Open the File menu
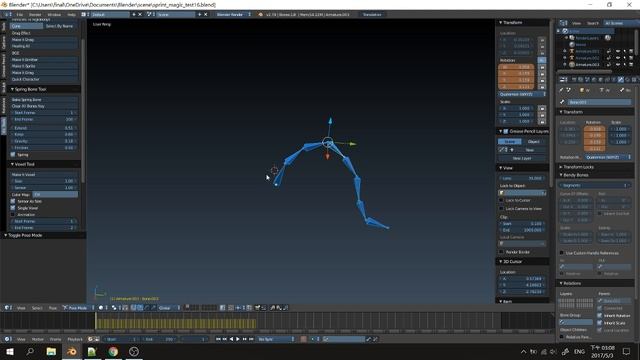 point(20,14)
